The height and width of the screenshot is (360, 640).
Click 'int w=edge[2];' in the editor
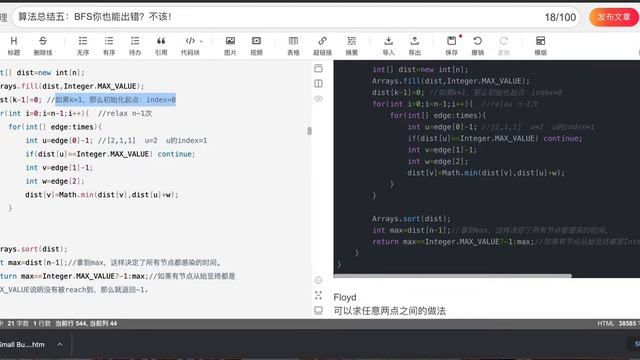(55, 181)
